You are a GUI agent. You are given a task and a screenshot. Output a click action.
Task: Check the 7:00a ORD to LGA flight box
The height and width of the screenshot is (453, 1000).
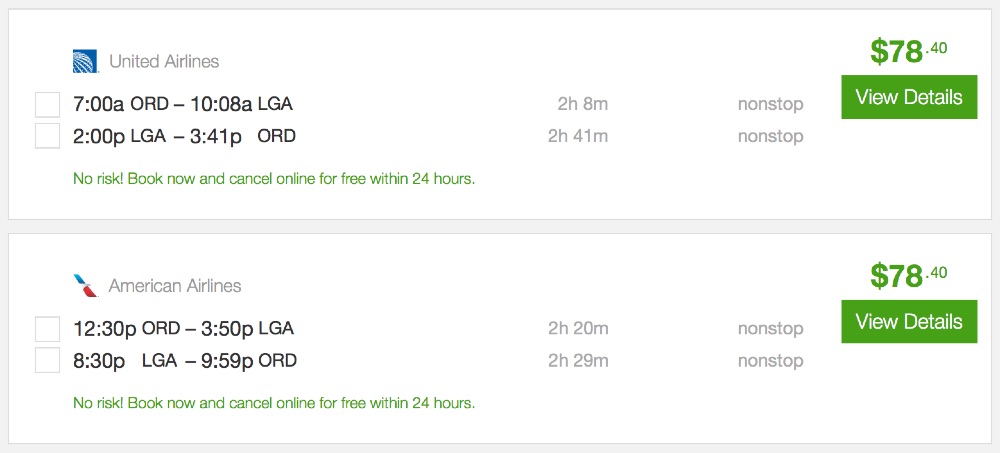point(47,104)
